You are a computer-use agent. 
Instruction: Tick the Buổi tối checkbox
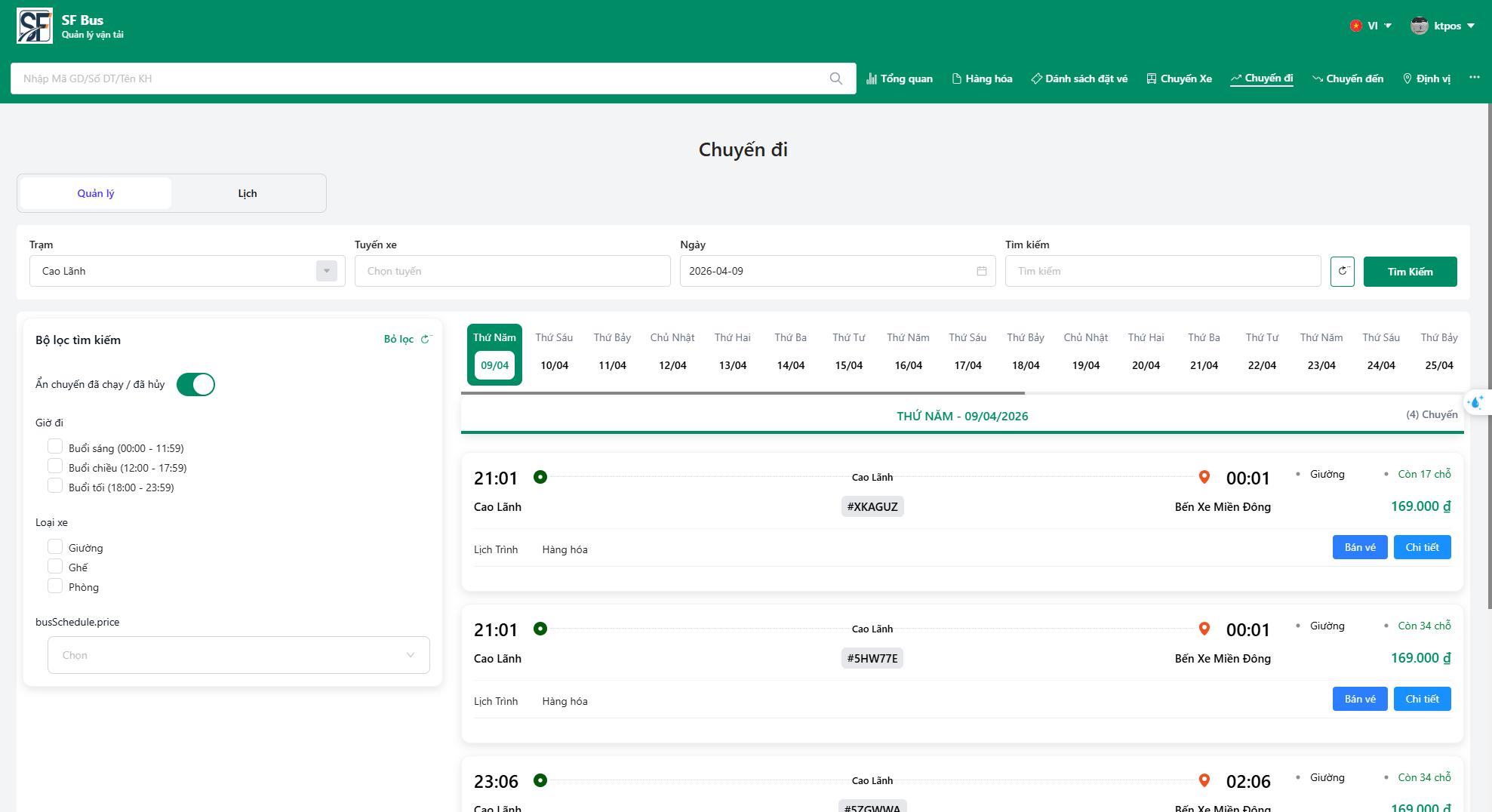tap(55, 486)
